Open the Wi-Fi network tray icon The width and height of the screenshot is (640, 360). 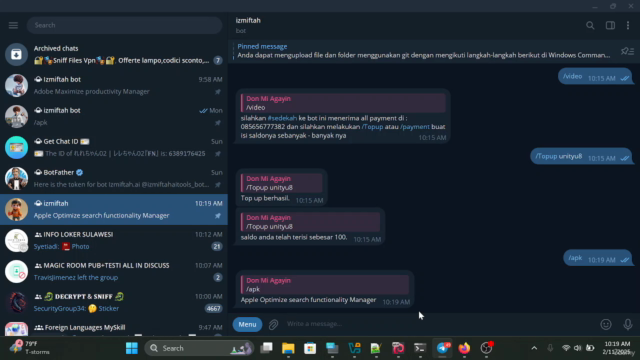566,348
